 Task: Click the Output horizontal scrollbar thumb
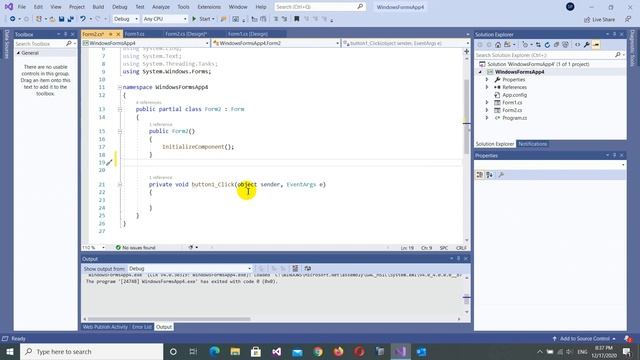click(x=169, y=319)
